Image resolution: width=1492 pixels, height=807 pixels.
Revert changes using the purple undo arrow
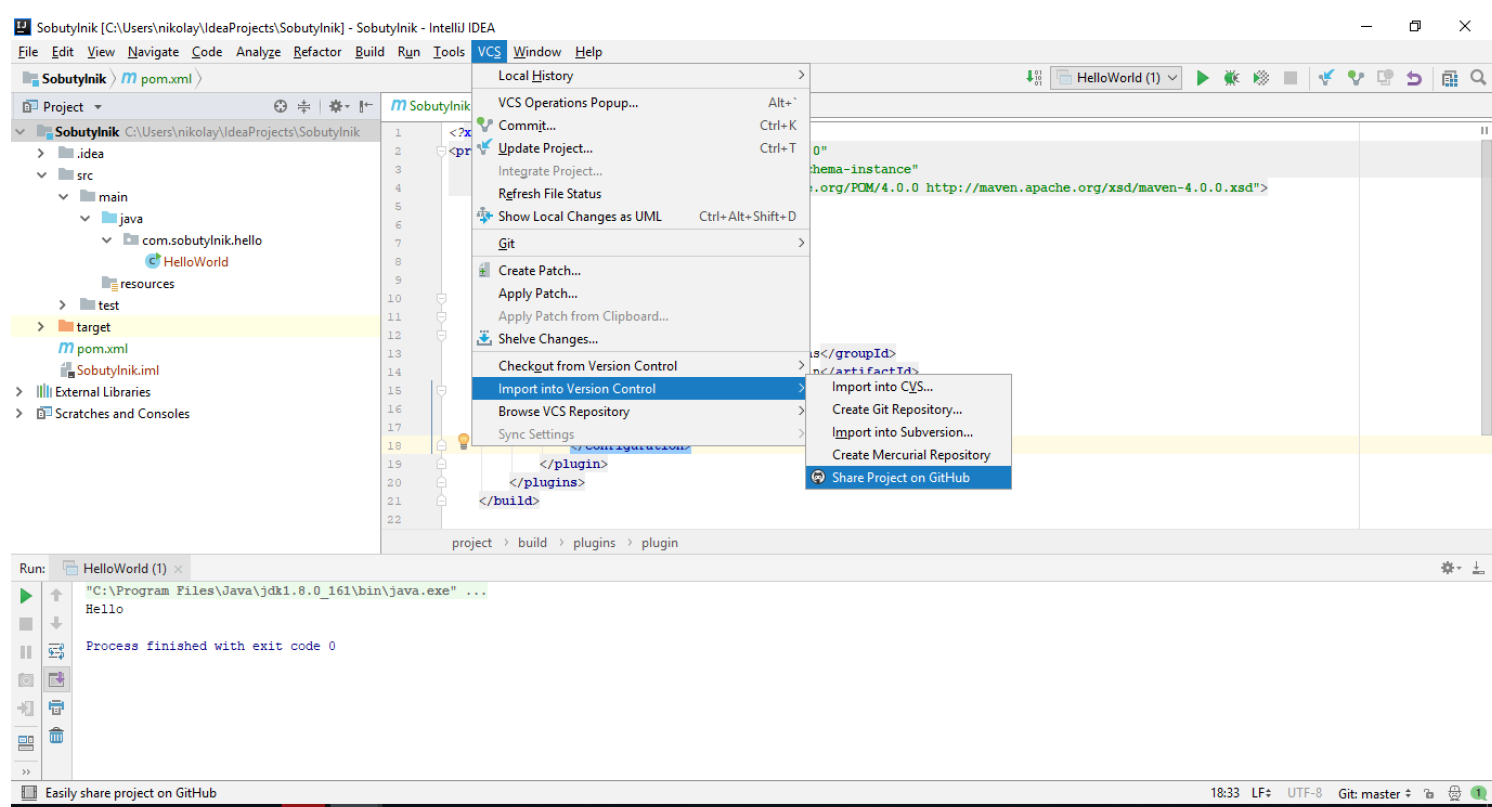[1414, 78]
